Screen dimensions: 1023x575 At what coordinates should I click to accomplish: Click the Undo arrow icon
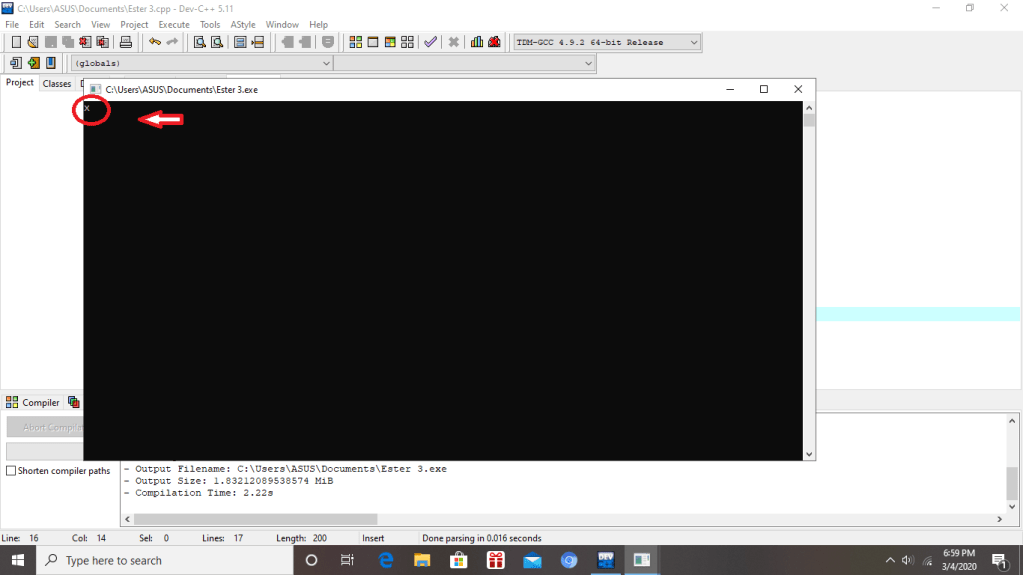[154, 42]
